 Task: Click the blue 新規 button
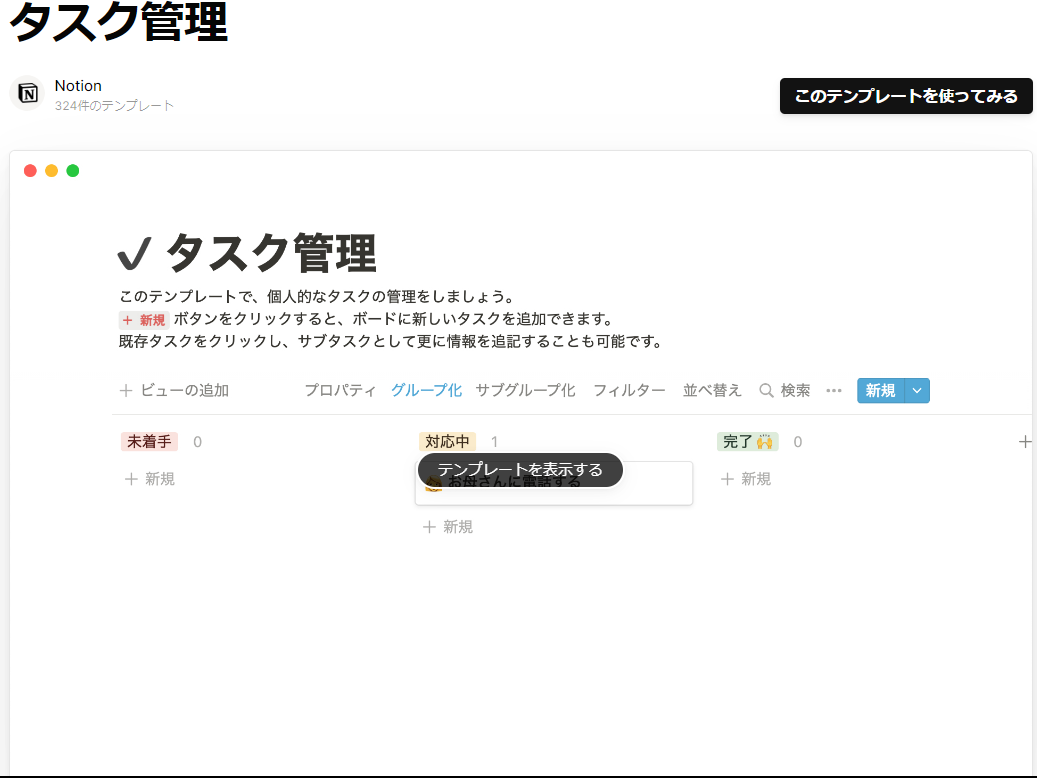pyautogui.click(x=880, y=391)
